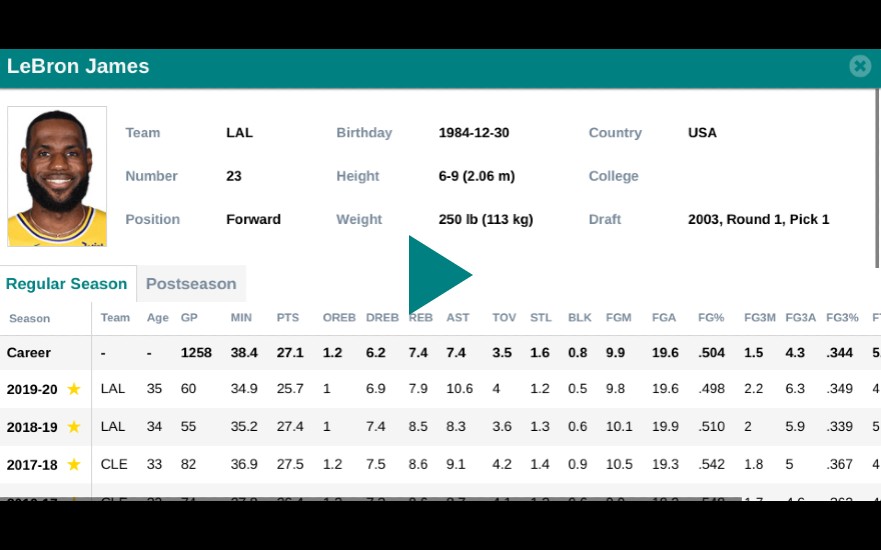
Task: Click LeBron James player headshot photo
Action: point(57,176)
